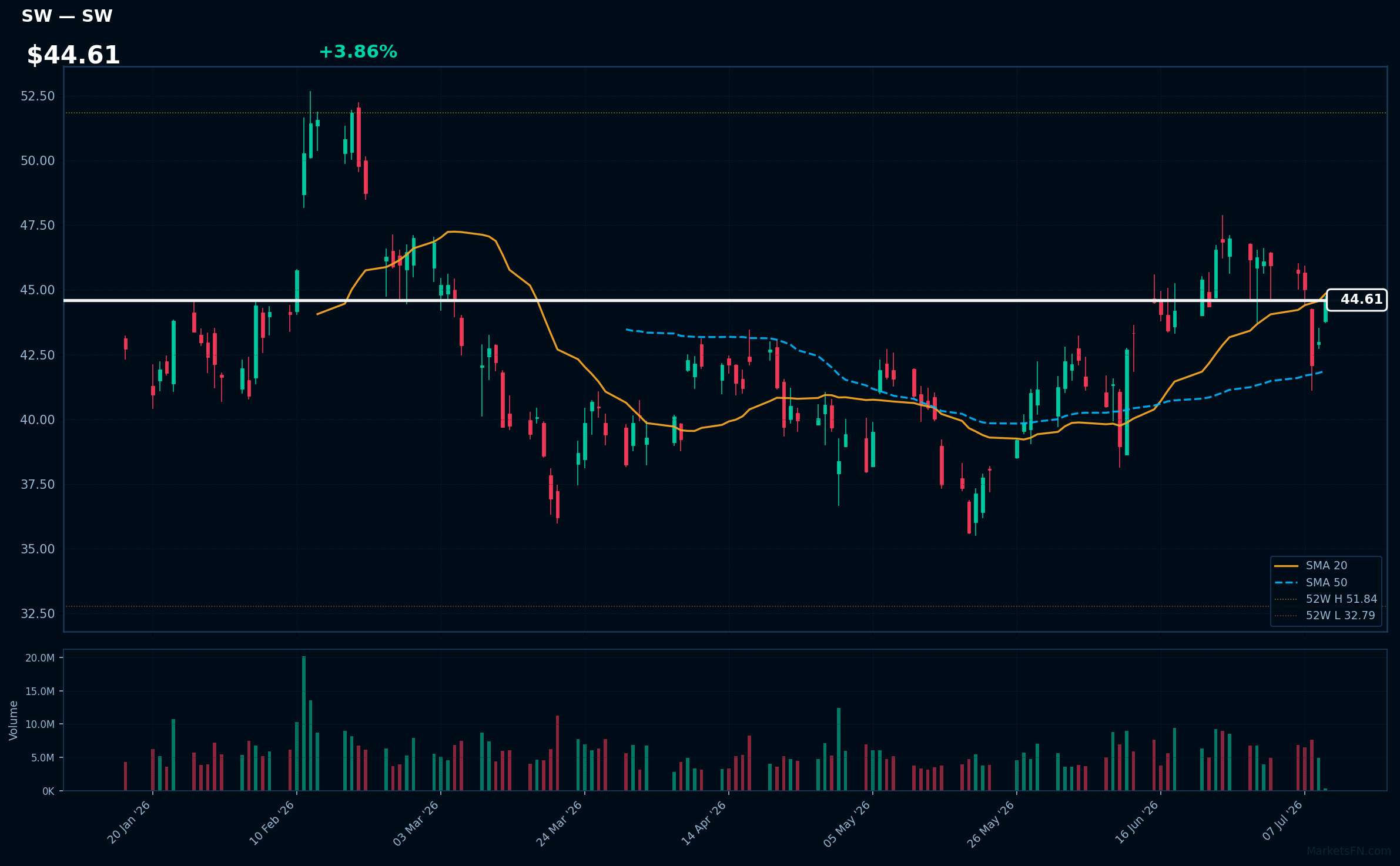This screenshot has width=1400, height=866.
Task: Click the 05 May '26 date label
Action: [847, 824]
